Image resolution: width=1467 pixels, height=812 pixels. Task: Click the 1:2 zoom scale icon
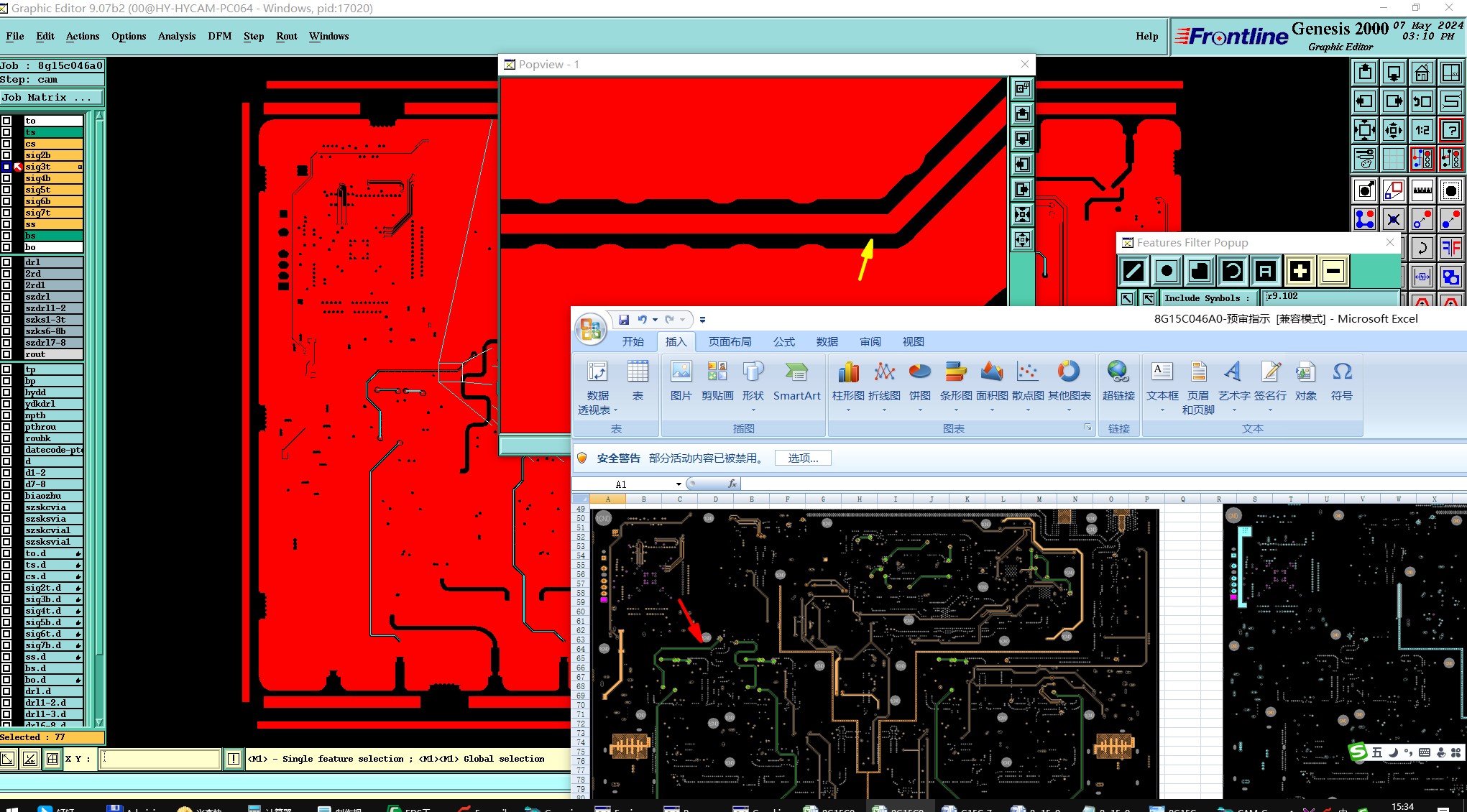point(1422,130)
